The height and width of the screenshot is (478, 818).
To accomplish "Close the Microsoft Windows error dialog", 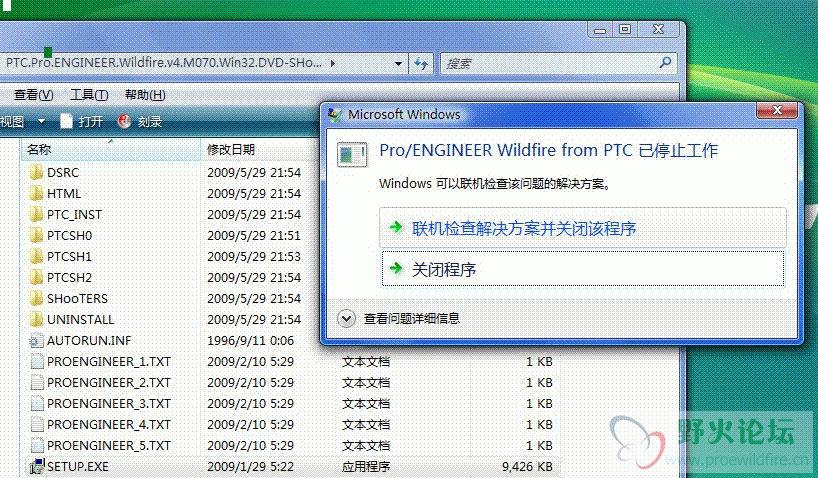I will 777,110.
